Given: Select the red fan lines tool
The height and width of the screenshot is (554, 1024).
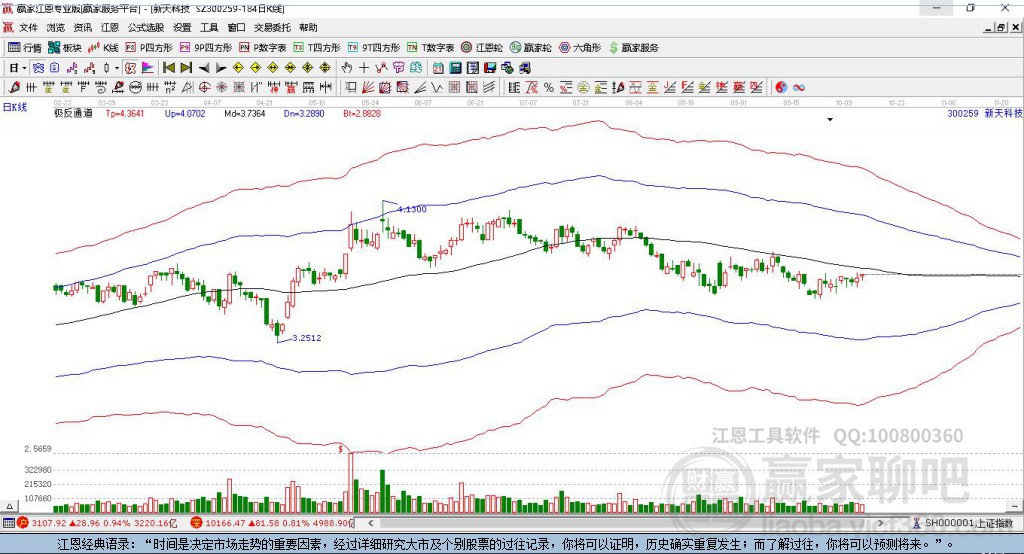Looking at the screenshot, I should tap(368, 88).
